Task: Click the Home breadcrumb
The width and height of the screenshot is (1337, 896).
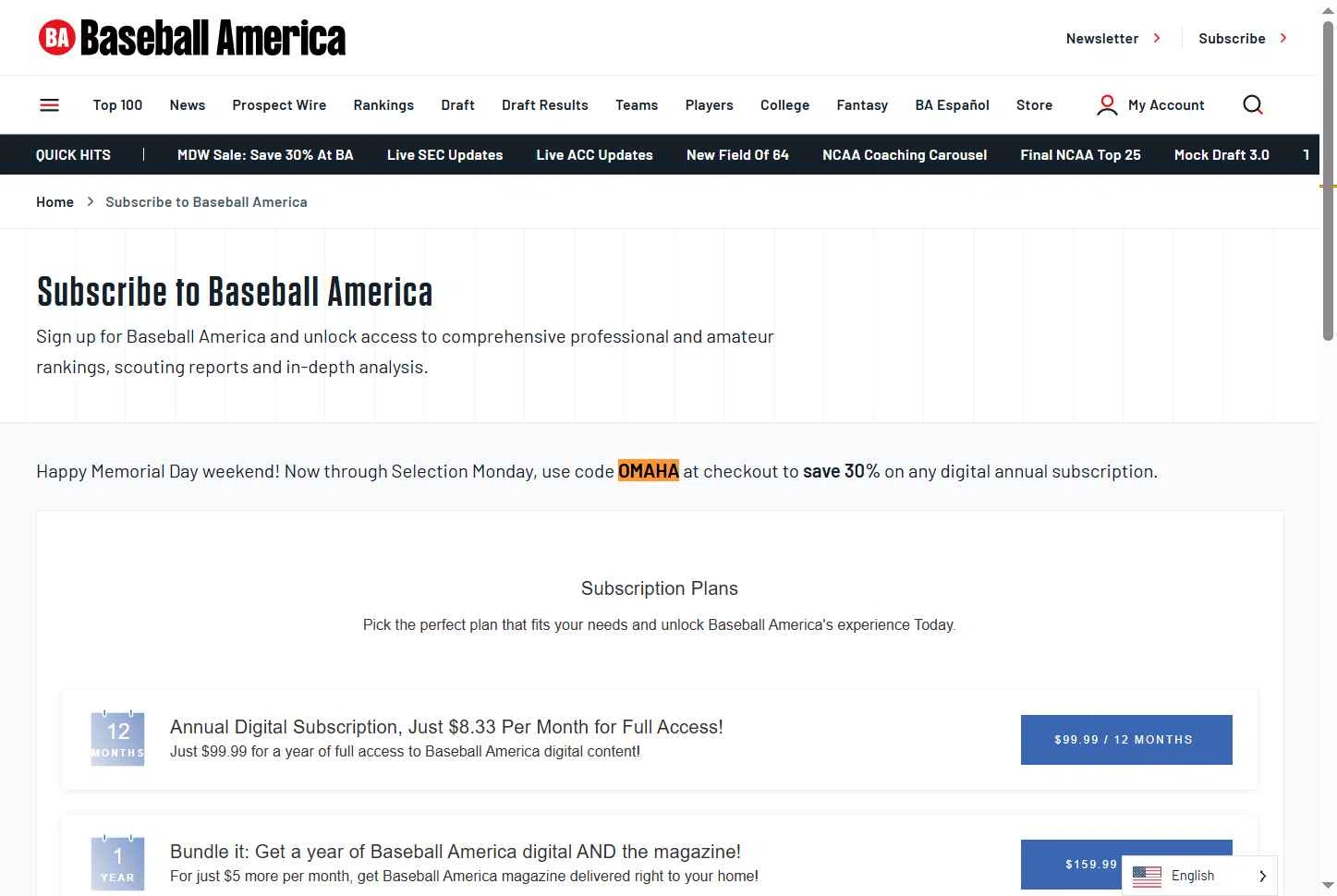Action: tap(55, 202)
